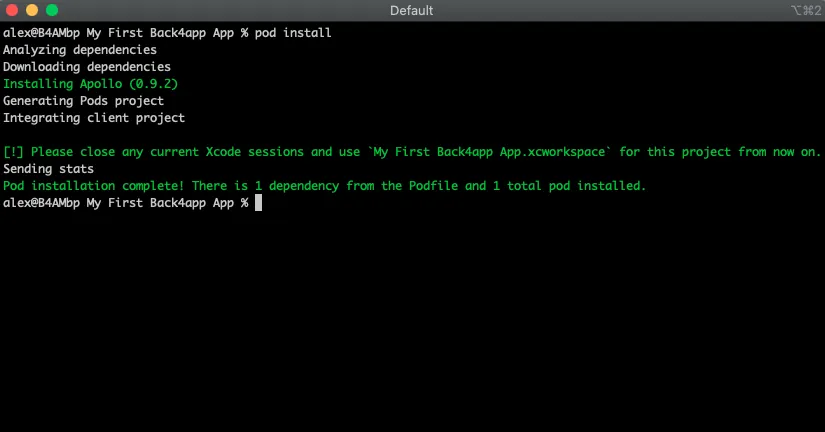This screenshot has width=825, height=432.
Task: Minimize the terminal using the yellow button
Action: [32, 10]
